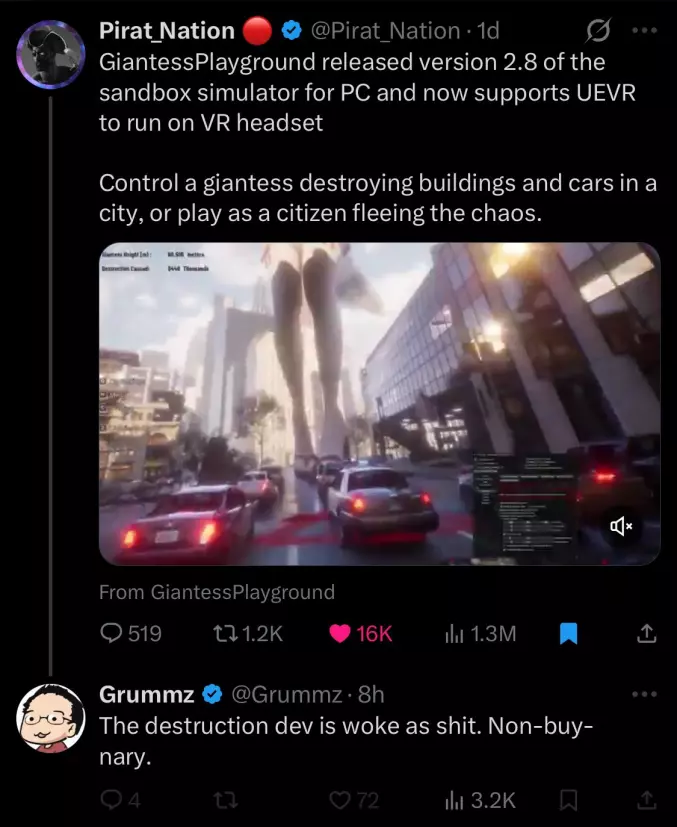Unmute the GiantessPlayground video
Viewport: 677px width, 827px height.
pos(621,526)
